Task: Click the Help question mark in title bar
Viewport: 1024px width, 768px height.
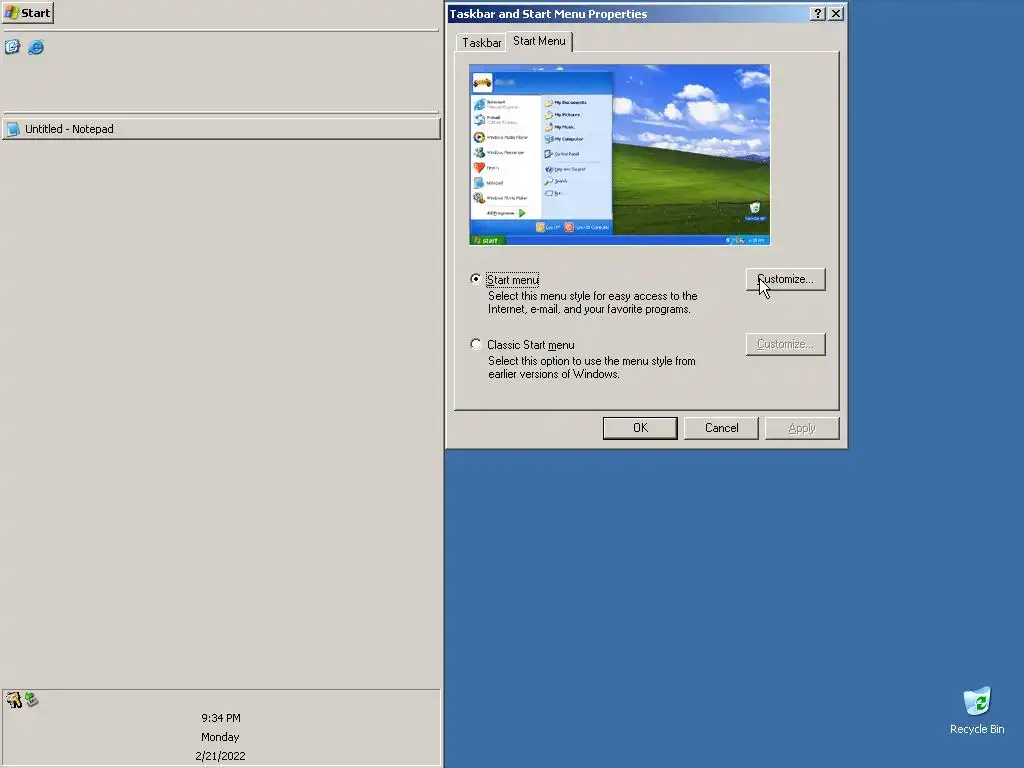Action: (818, 14)
